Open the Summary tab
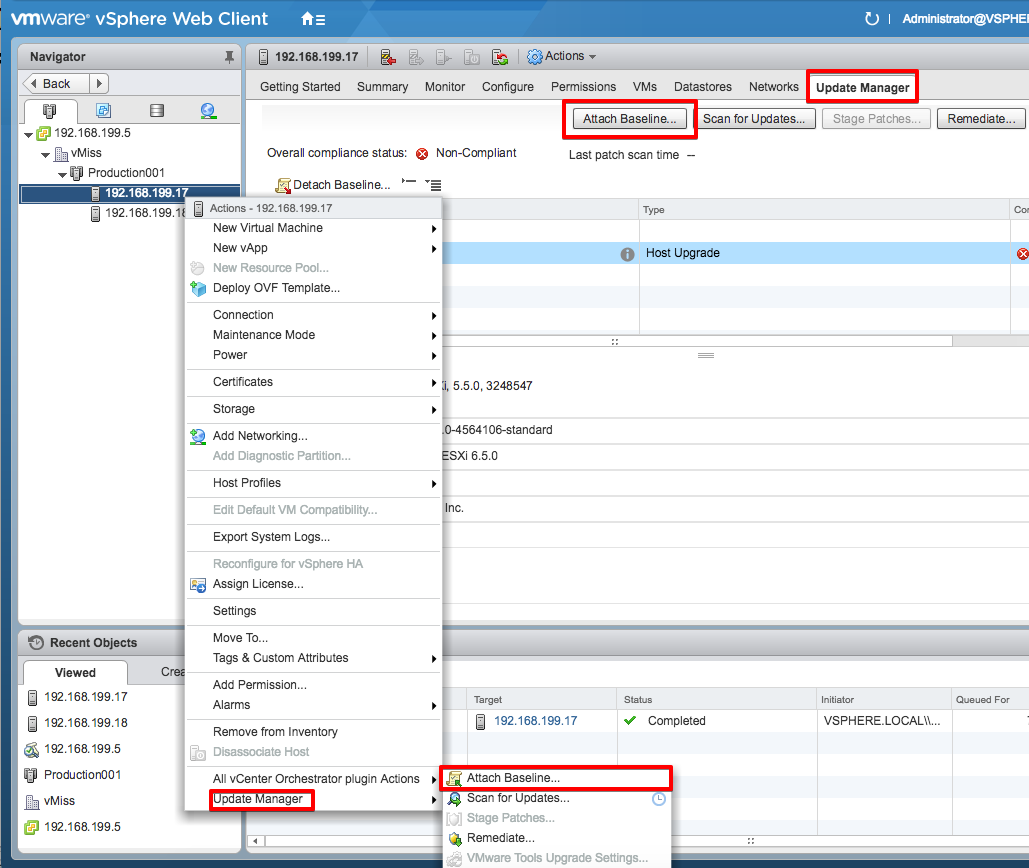This screenshot has height=868, width=1029. tap(382, 87)
